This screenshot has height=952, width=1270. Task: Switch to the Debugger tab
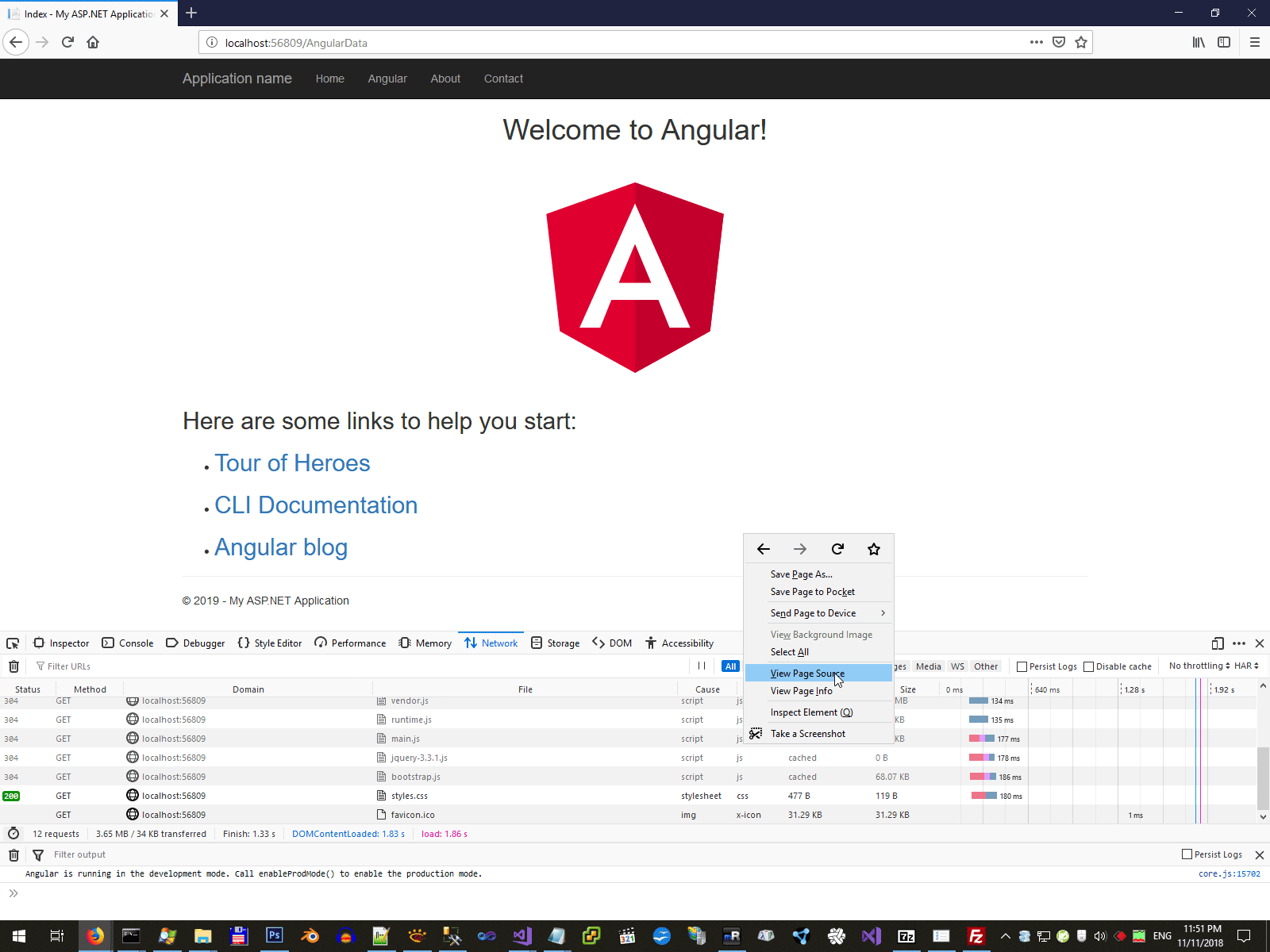click(x=195, y=643)
